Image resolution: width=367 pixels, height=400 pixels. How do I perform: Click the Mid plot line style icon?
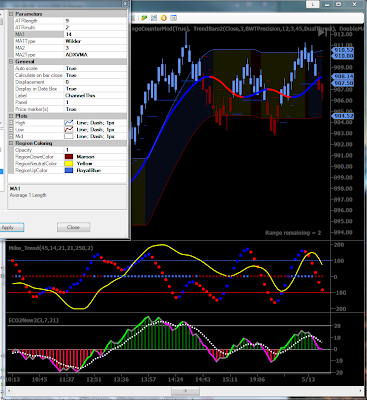68,136
